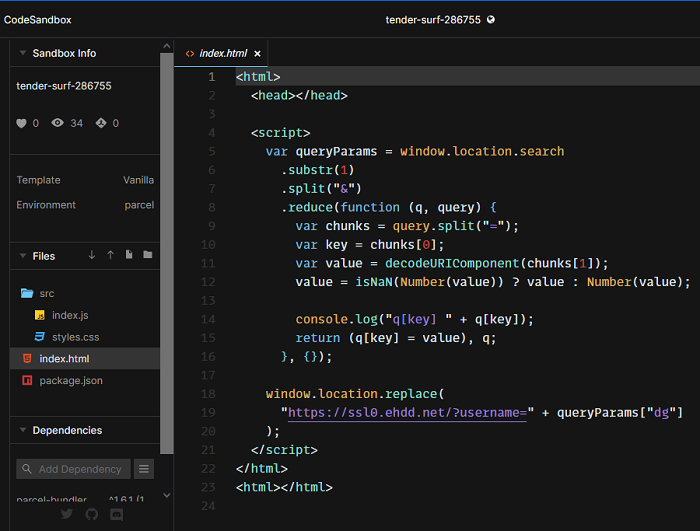This screenshot has width=700, height=531.
Task: Click the "isNaN" call on line 12
Action: click(x=374, y=282)
